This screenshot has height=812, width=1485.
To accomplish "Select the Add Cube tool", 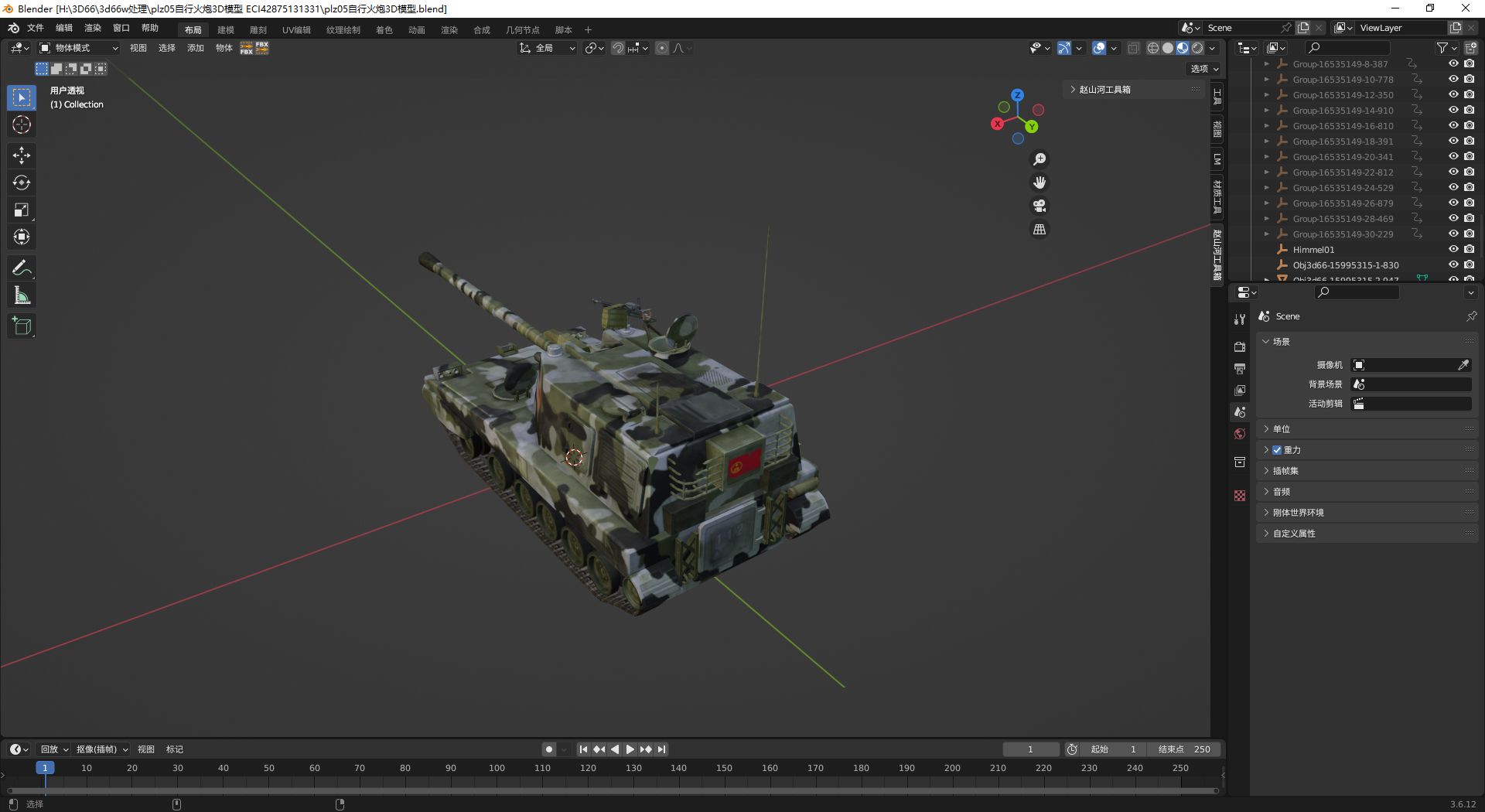I will (x=22, y=326).
